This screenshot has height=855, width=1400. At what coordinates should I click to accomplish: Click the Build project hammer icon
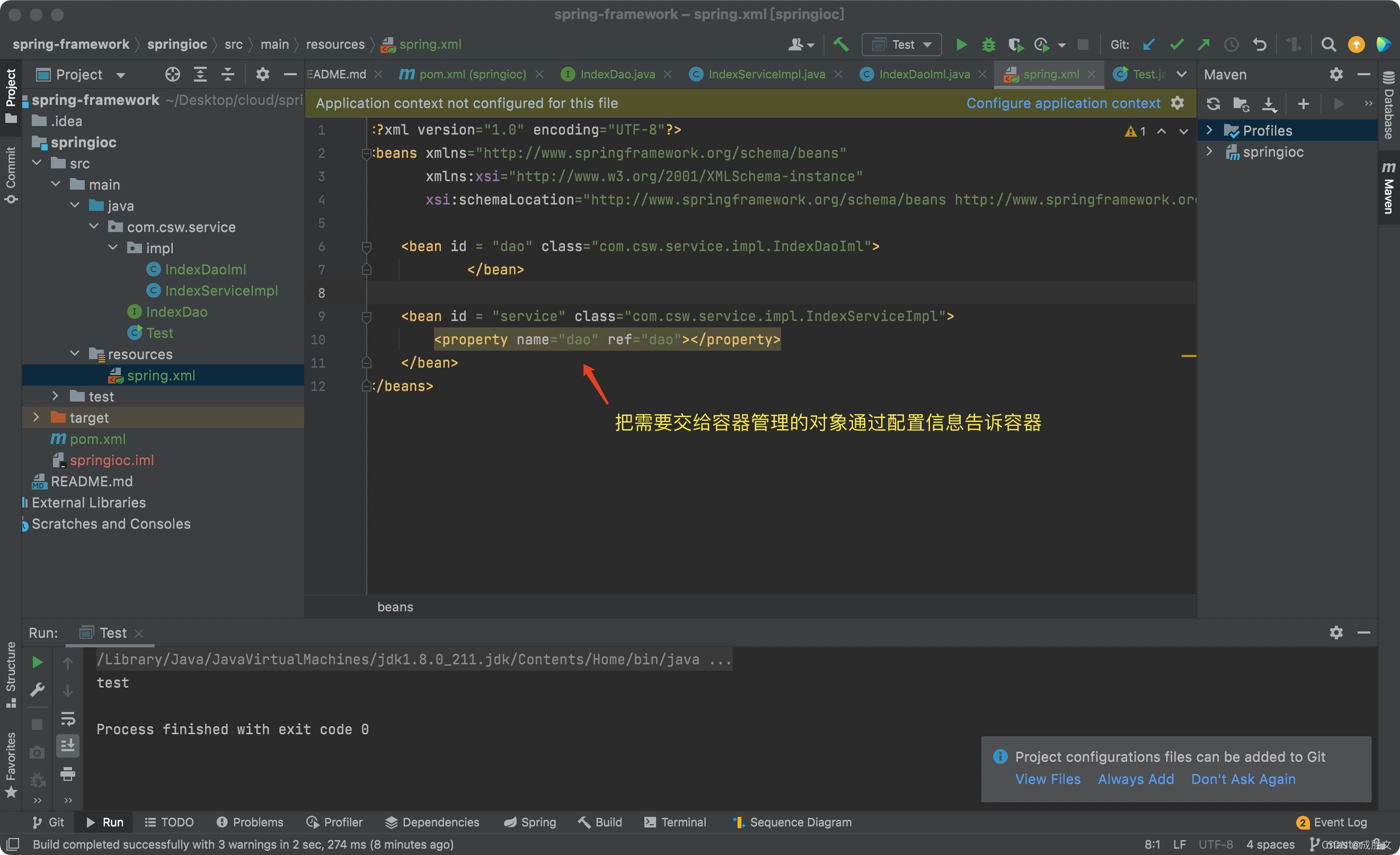tap(841, 44)
